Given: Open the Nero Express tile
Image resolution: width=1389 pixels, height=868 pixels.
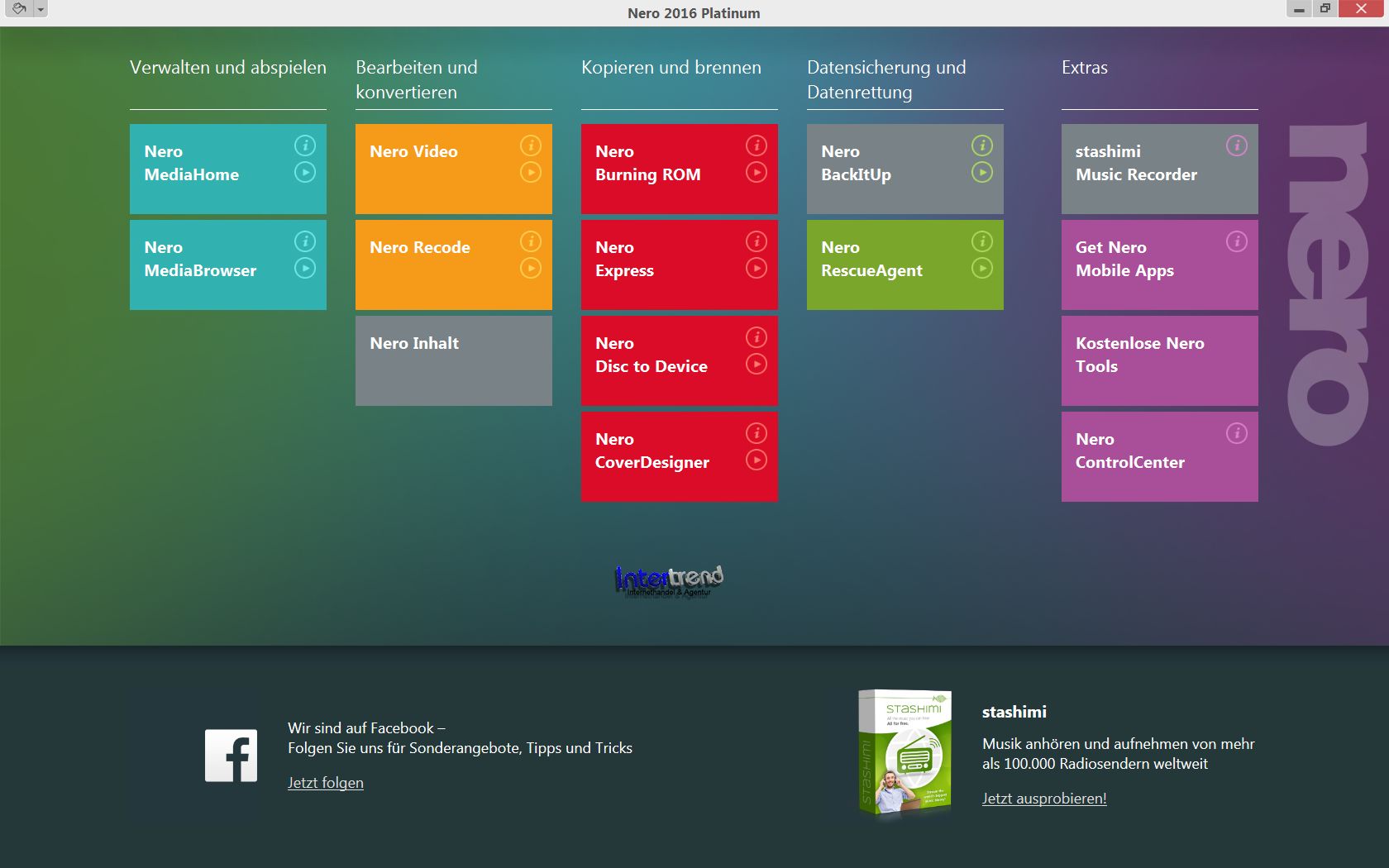Looking at the screenshot, I should (680, 265).
